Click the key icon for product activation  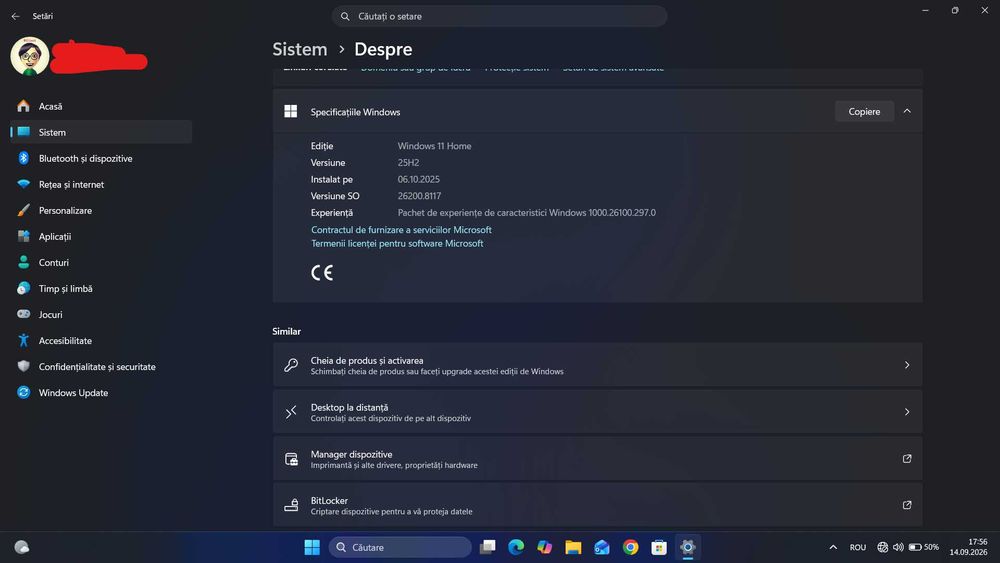[291, 365]
